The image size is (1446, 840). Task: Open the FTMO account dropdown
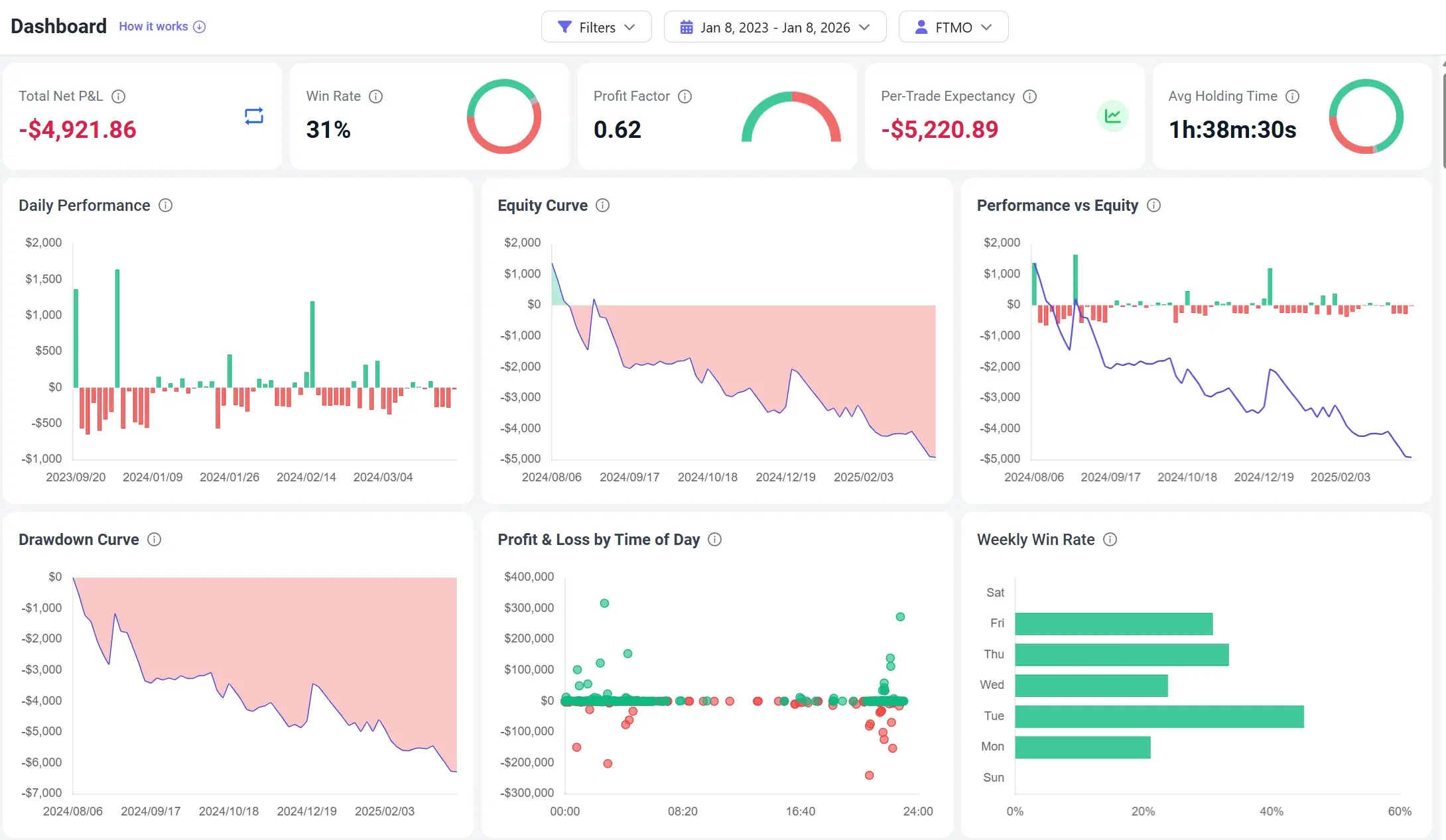tap(953, 27)
